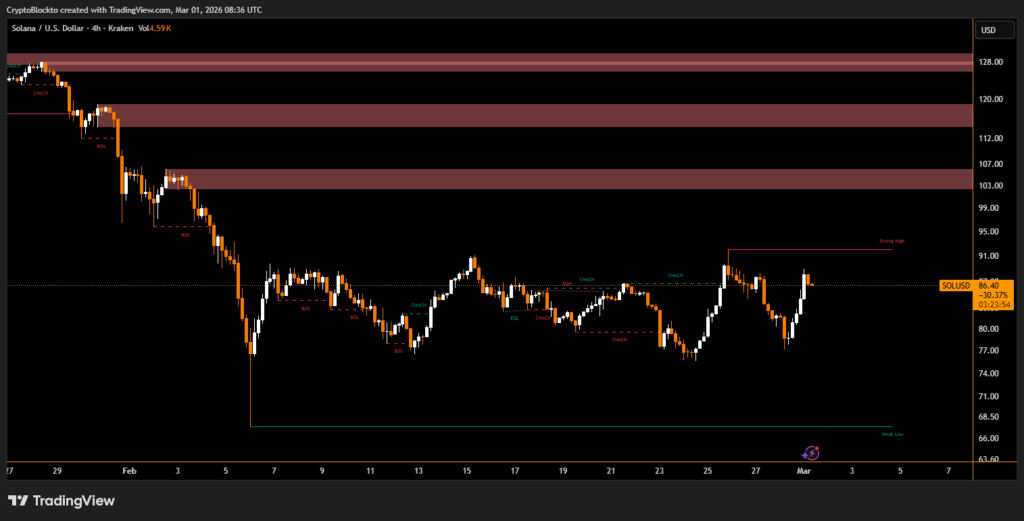The height and width of the screenshot is (521, 1024).
Task: Click the 74.00 price axis label
Action: [989, 374]
